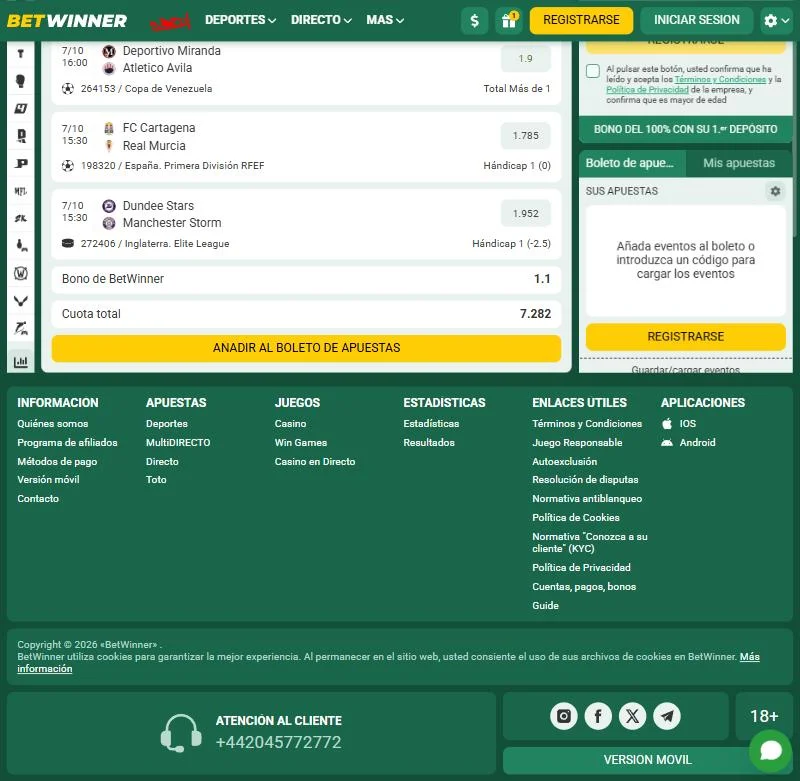
Task: Select the SK icon in sidebar
Action: [x=20, y=218]
